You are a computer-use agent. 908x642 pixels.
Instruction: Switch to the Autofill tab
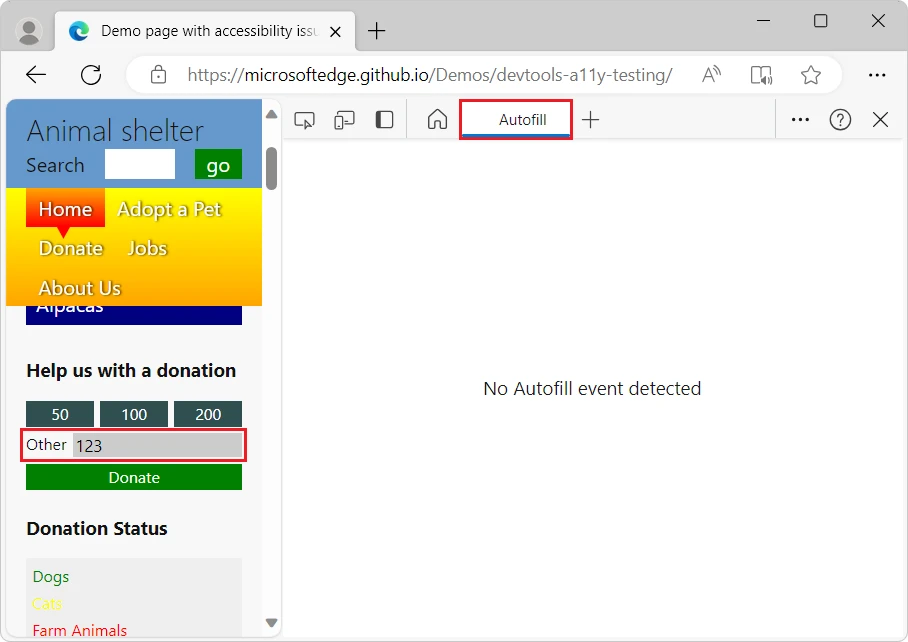[516, 120]
